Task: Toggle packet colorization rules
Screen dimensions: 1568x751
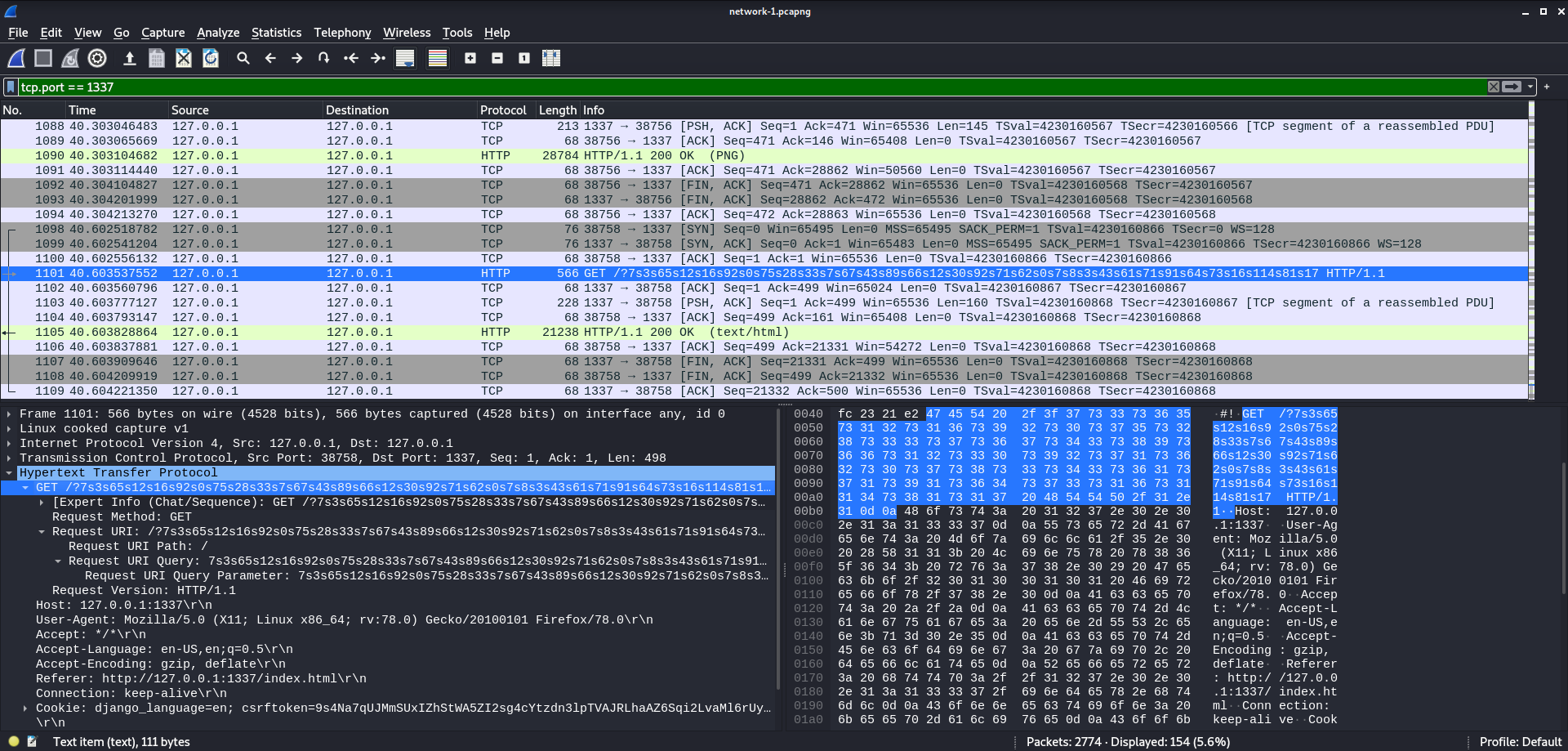Action: pyautogui.click(x=438, y=58)
